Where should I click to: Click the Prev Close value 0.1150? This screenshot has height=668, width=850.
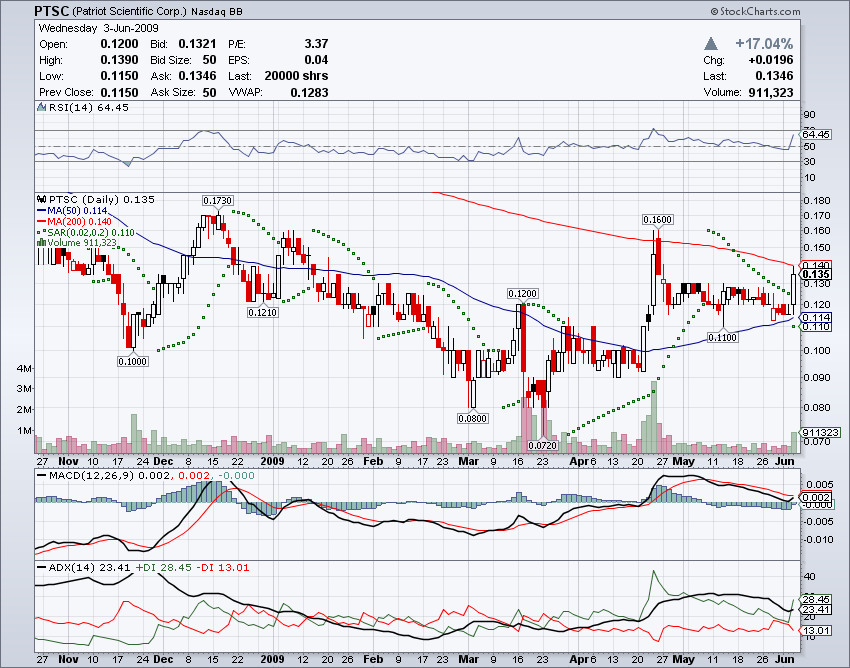[x=119, y=92]
